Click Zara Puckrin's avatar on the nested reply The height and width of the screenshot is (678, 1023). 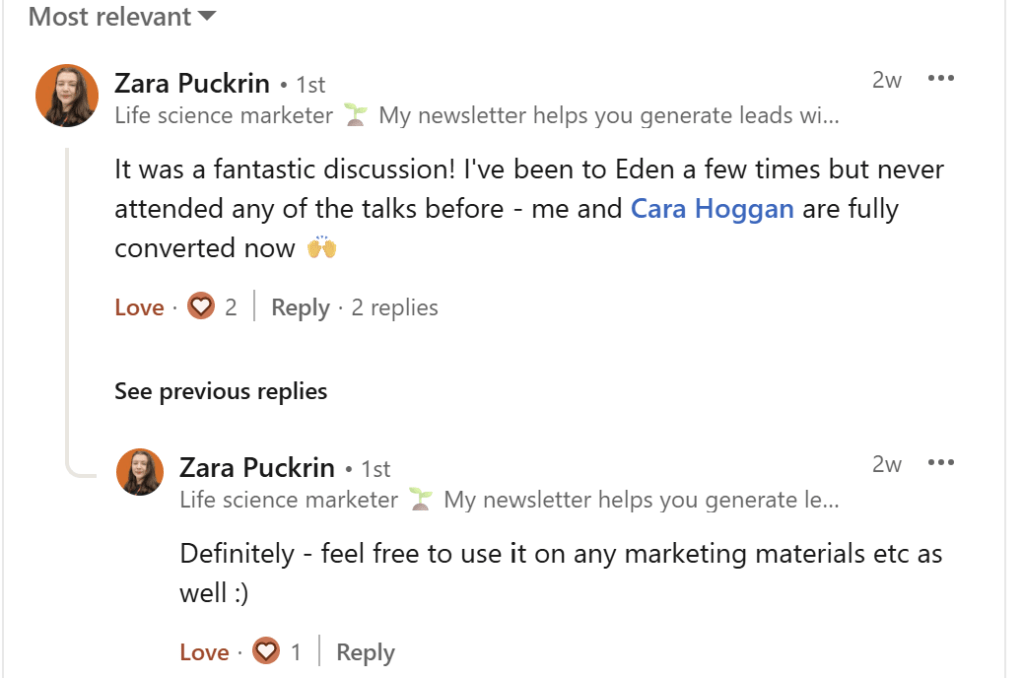click(140, 472)
